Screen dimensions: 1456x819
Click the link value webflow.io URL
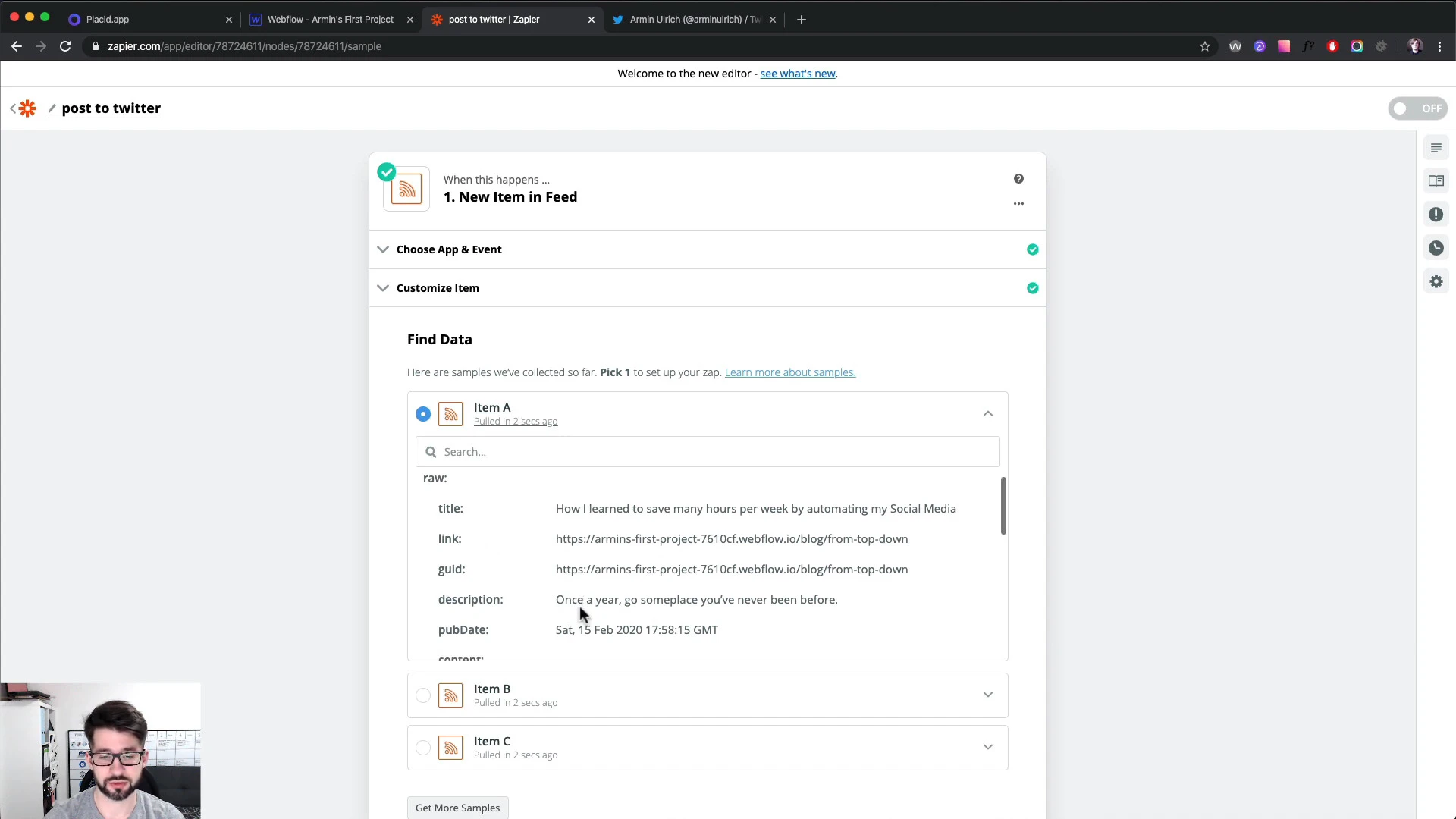[731, 539]
